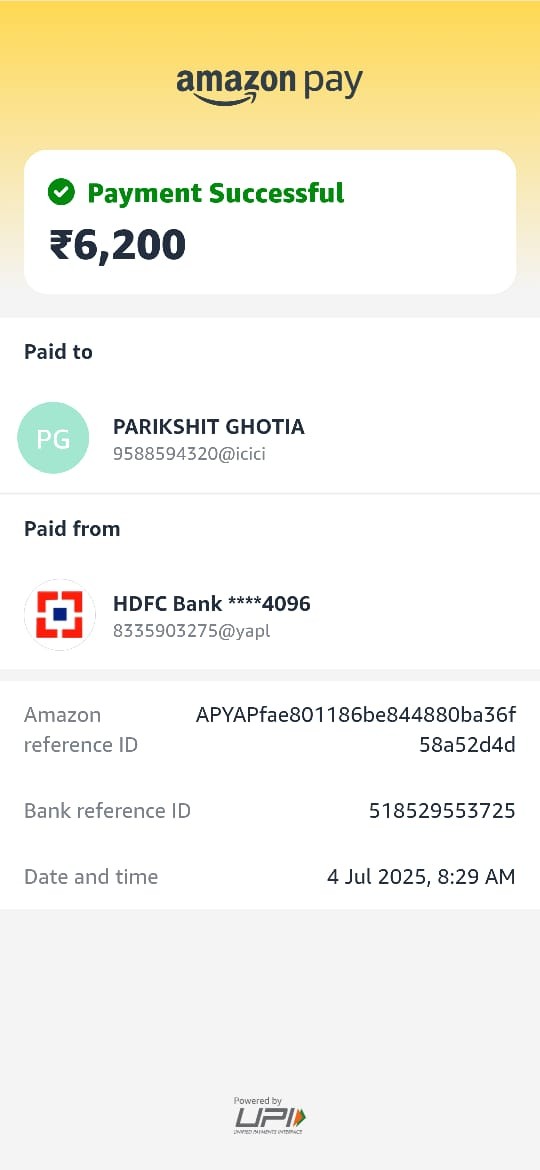This screenshot has height=1170, width=540.
Task: Click the Powered by UPI logo
Action: [269, 1116]
